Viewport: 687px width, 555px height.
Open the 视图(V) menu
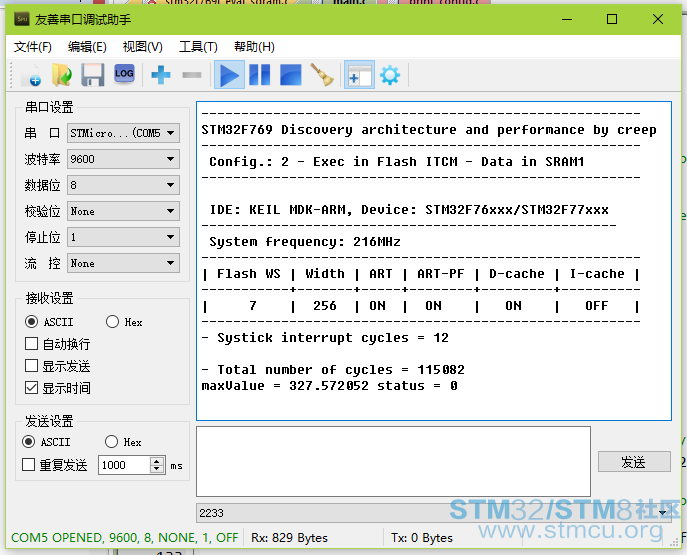pyautogui.click(x=142, y=46)
